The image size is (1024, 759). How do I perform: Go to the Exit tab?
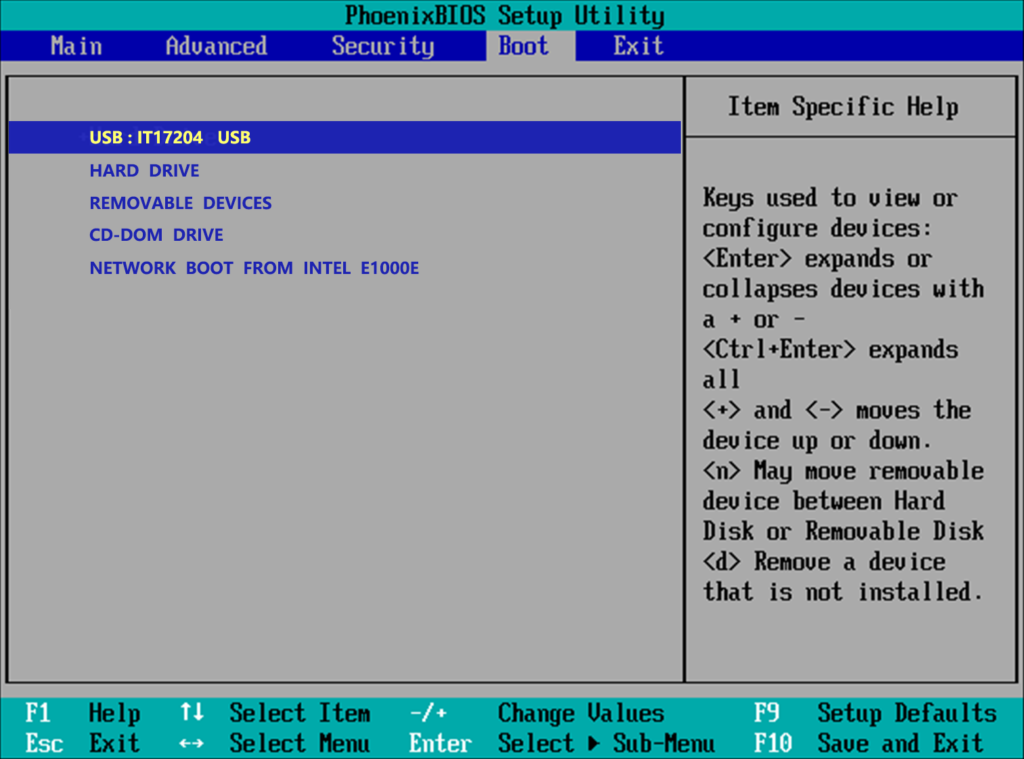638,46
